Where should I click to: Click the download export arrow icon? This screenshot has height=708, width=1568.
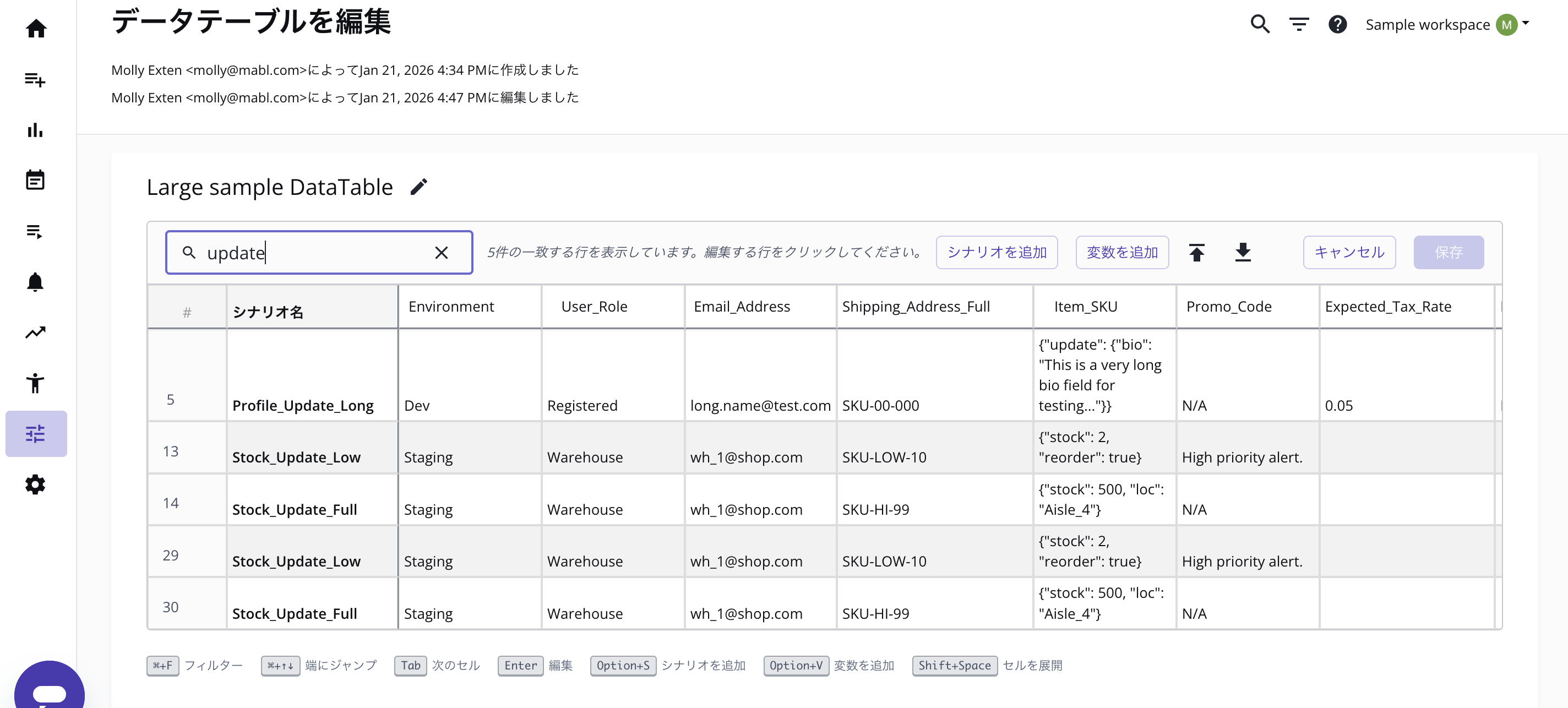1243,252
